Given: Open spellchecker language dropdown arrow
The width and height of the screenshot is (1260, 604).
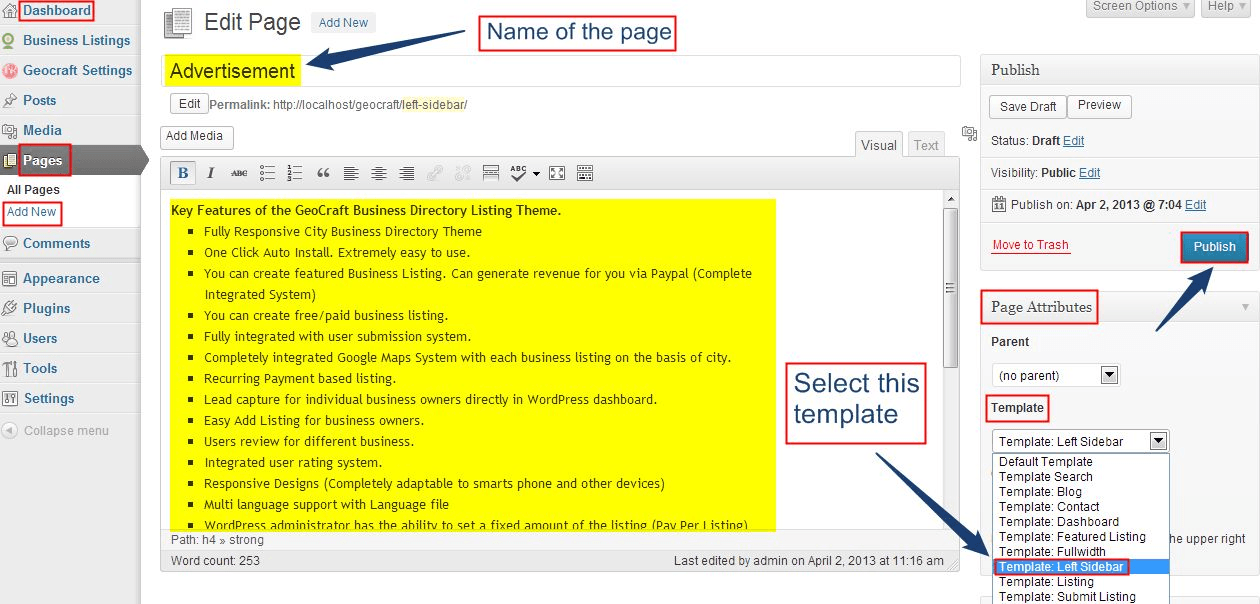Looking at the screenshot, I should (x=536, y=174).
